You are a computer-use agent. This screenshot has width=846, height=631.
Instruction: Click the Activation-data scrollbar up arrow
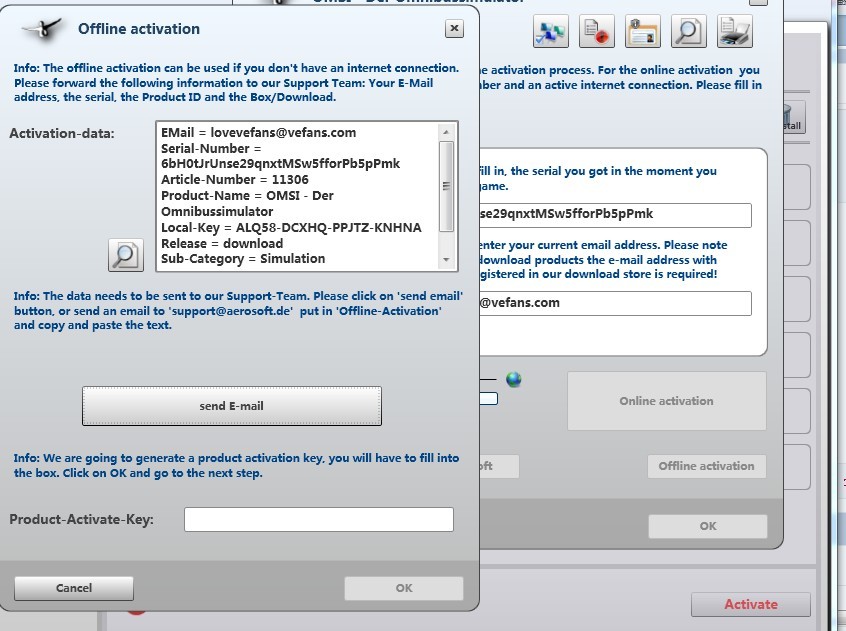coord(446,132)
